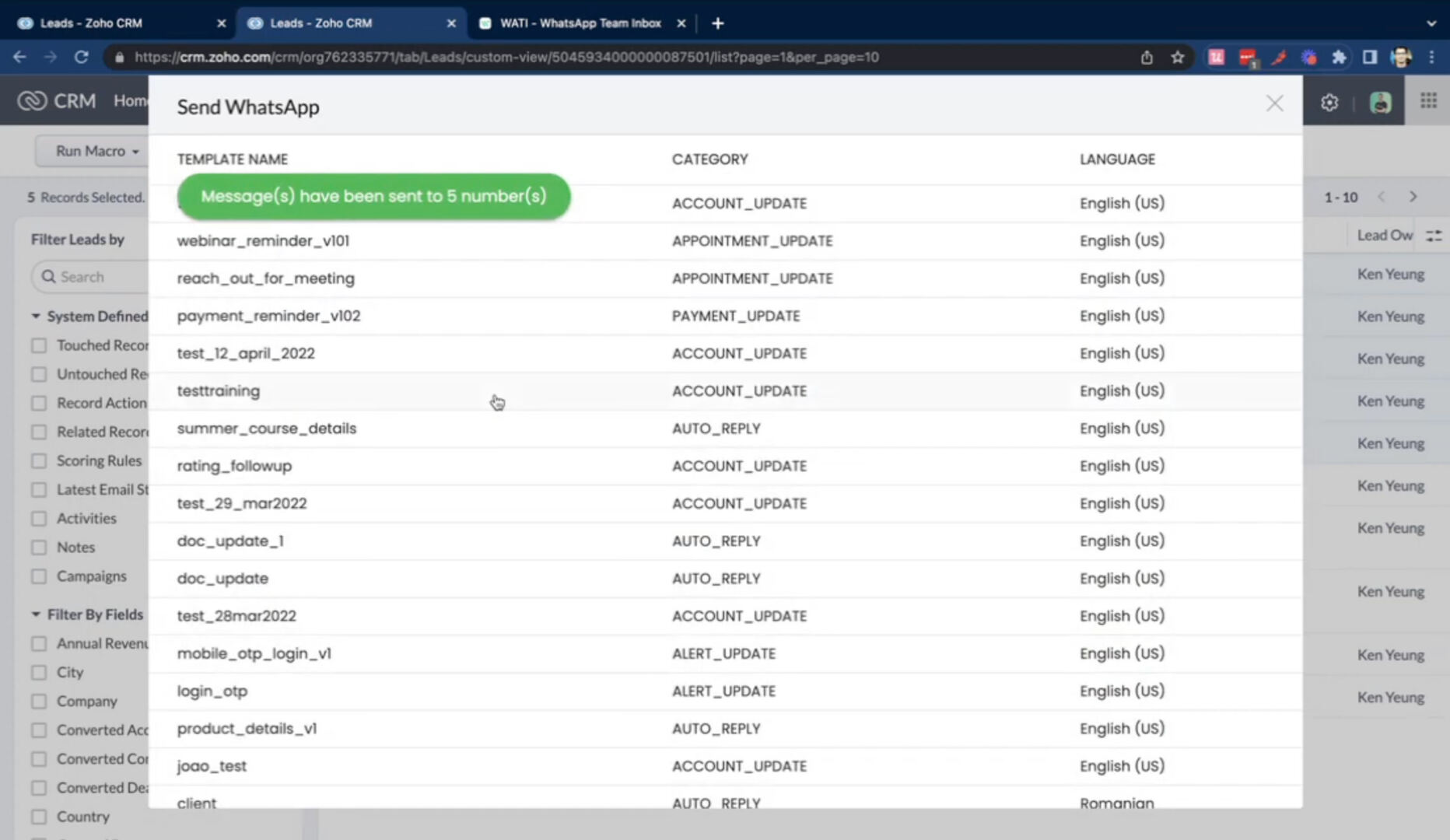
Task: Open the user profile avatar in CRM
Action: click(1381, 102)
